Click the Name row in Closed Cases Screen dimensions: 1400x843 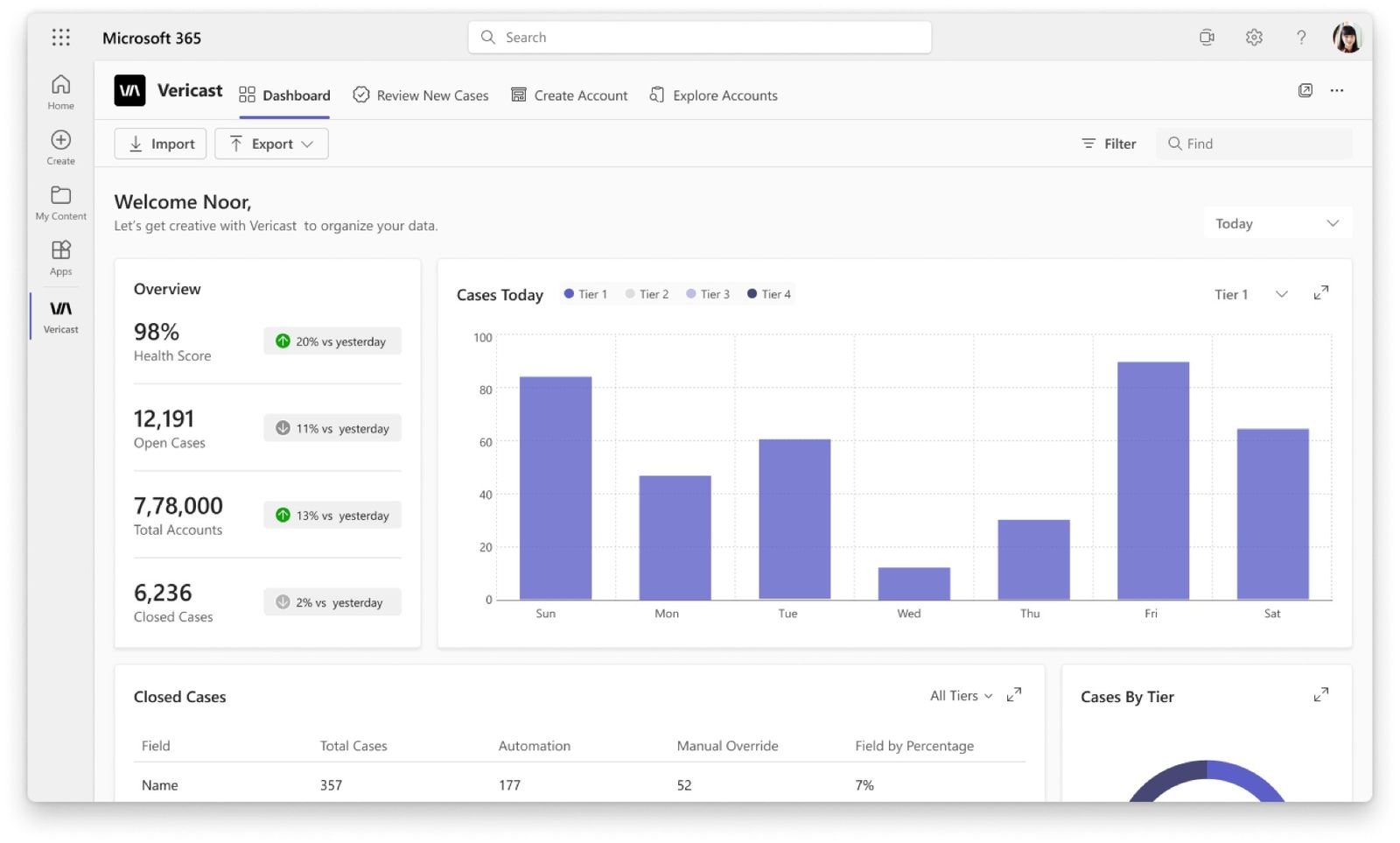[x=579, y=784]
